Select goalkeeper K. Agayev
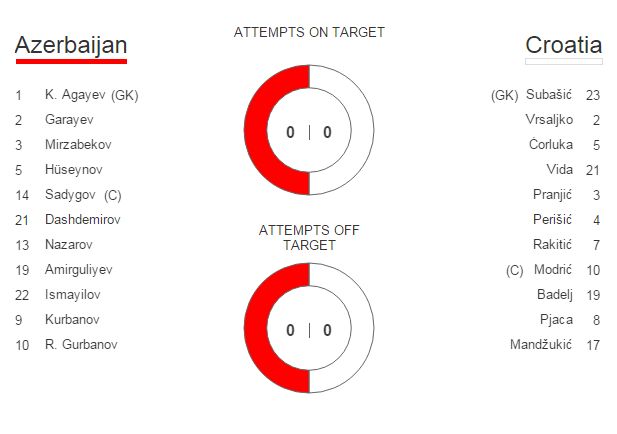Screen dimensions: 617x434 [x=91, y=95]
